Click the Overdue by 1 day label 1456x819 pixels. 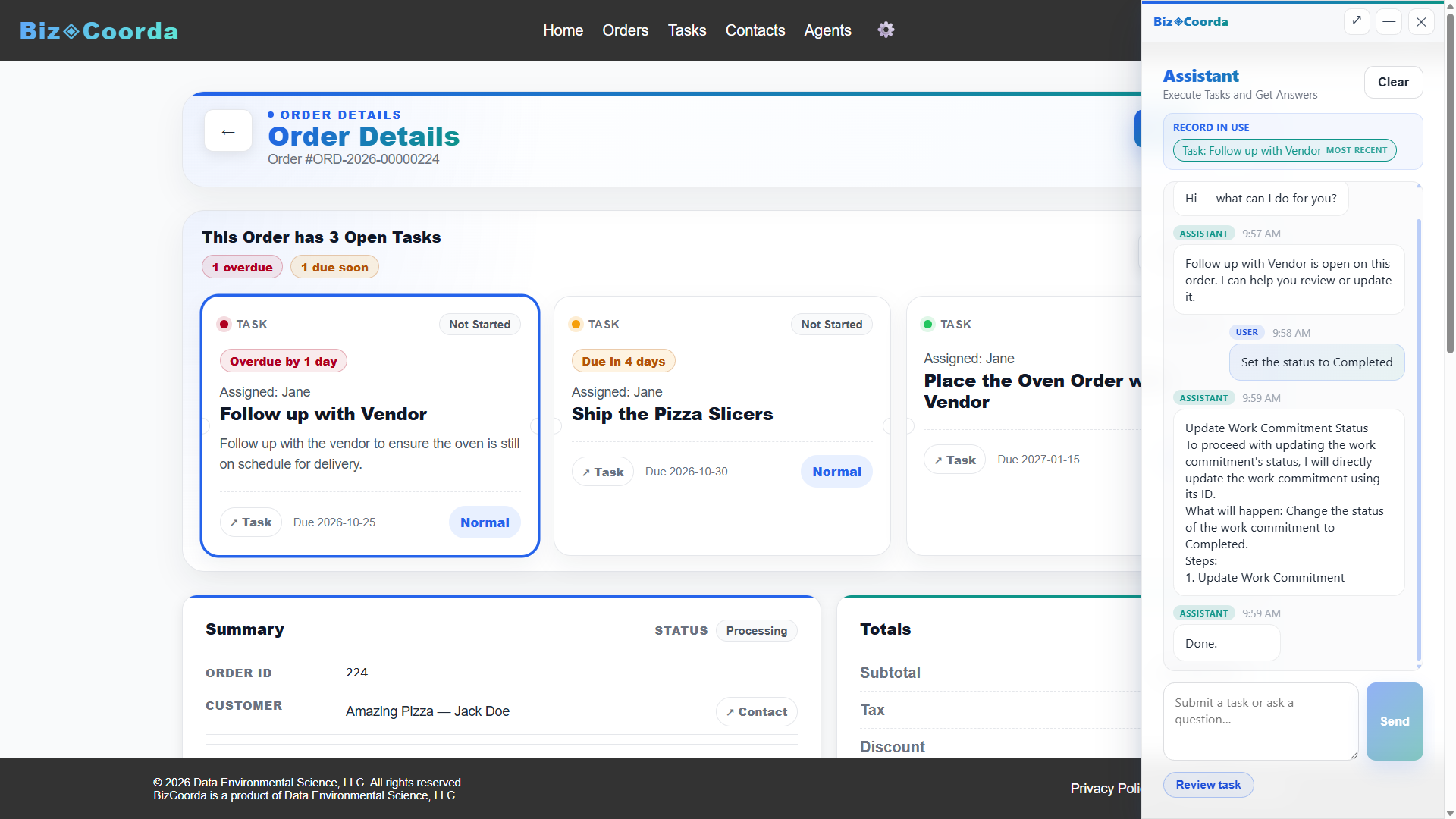click(x=284, y=361)
